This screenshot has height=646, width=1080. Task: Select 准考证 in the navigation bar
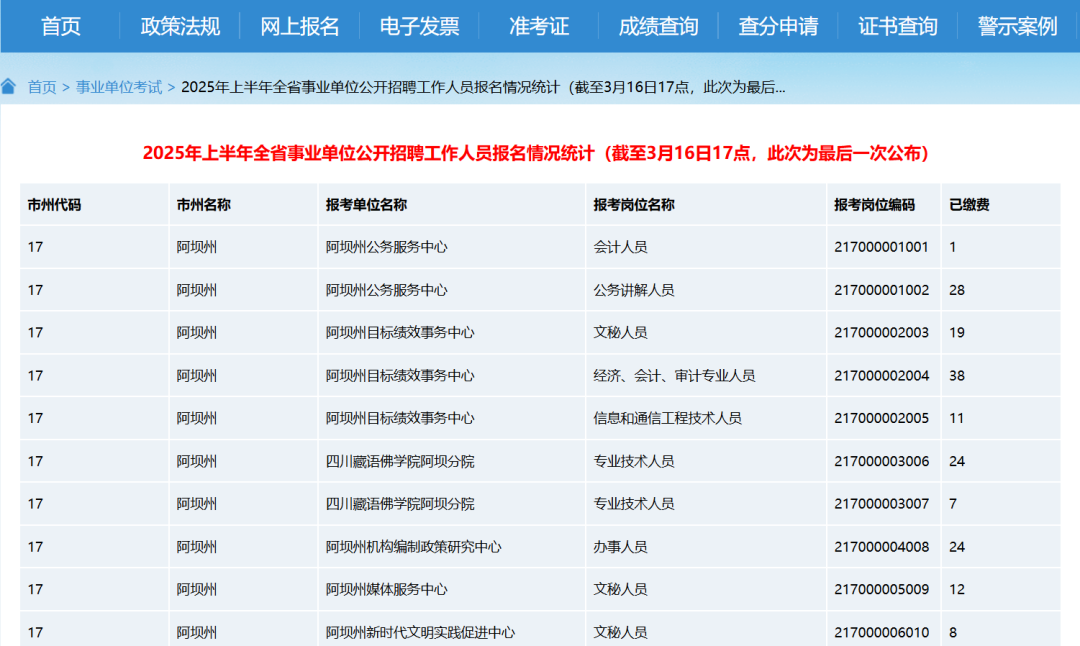539,26
